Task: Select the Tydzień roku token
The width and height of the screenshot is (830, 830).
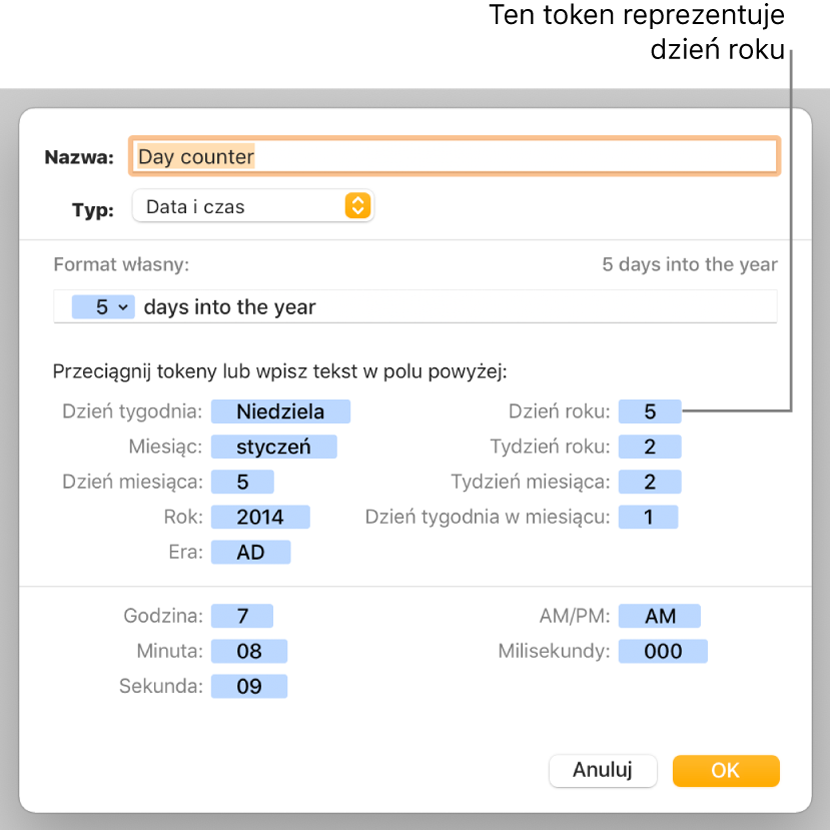Action: pos(650,447)
